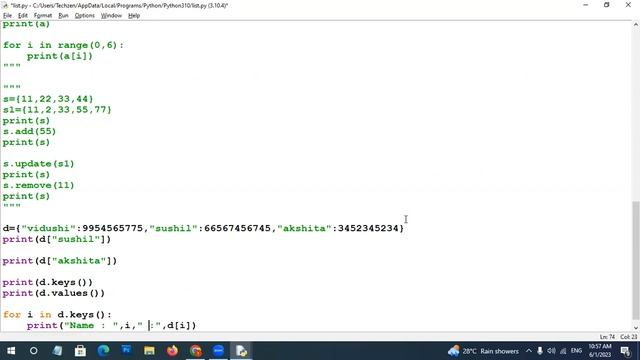Select Python IDLE taskbar icon

click(241, 351)
